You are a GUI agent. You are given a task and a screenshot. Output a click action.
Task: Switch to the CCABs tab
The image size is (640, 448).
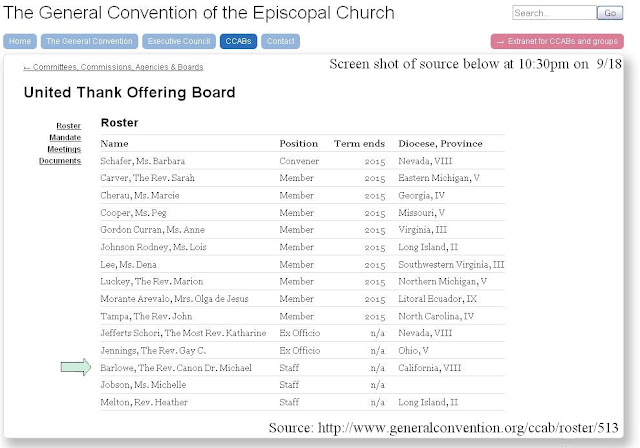pyautogui.click(x=238, y=41)
